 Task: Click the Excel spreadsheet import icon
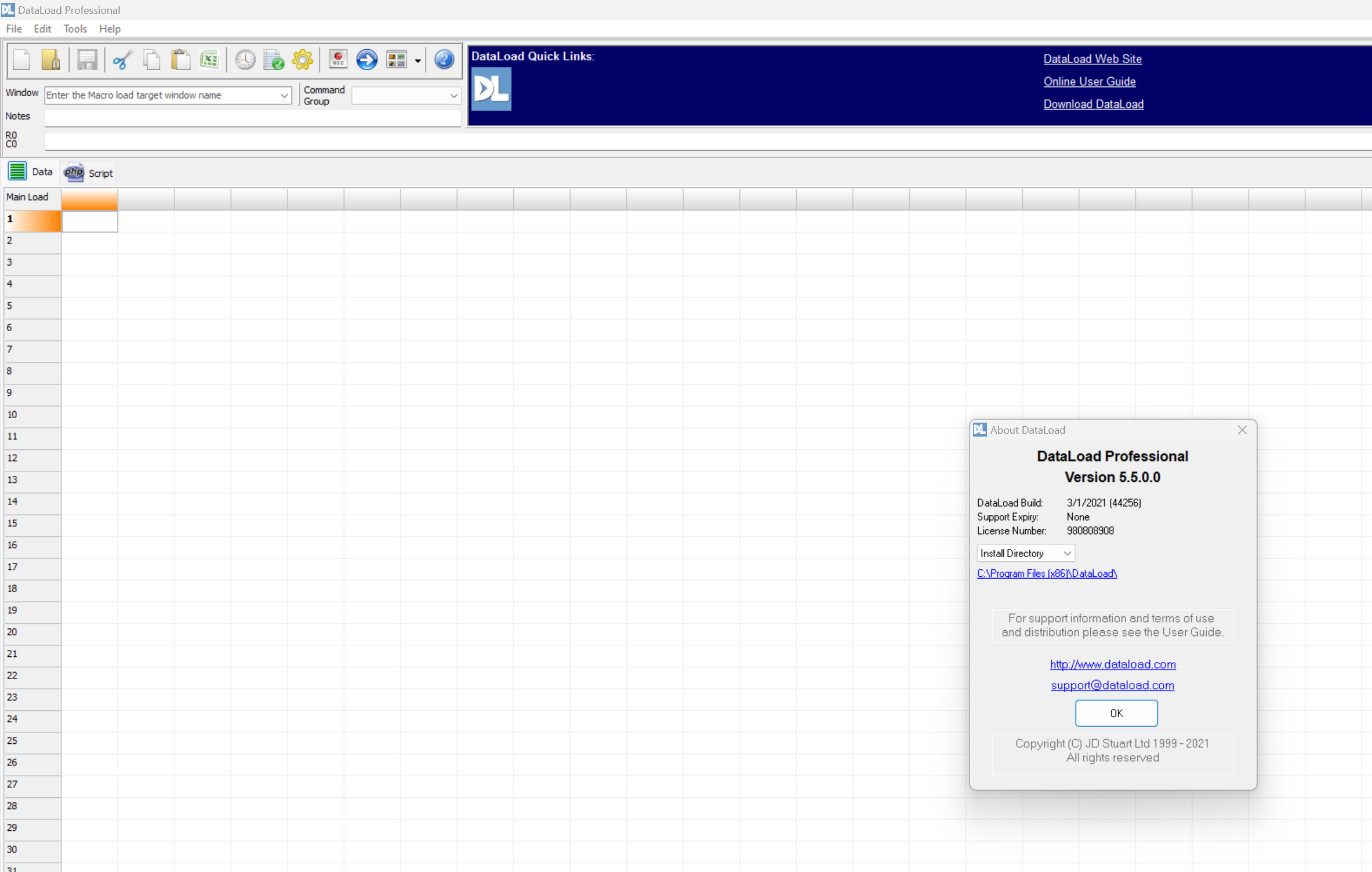[209, 60]
